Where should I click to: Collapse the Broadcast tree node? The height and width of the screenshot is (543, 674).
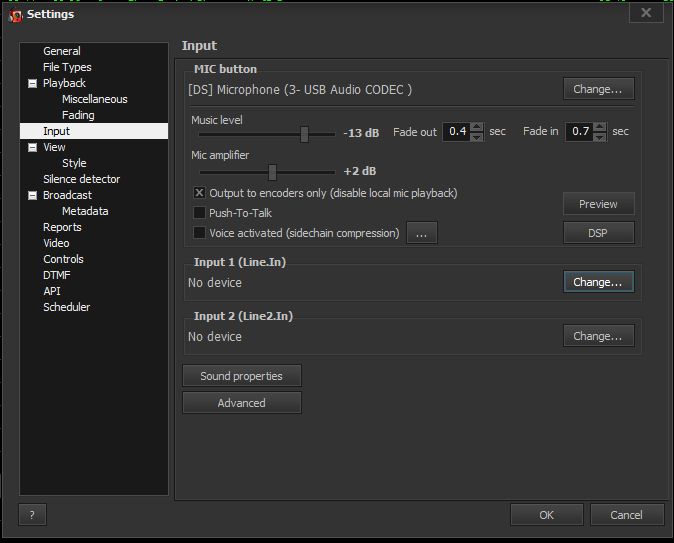point(32,196)
